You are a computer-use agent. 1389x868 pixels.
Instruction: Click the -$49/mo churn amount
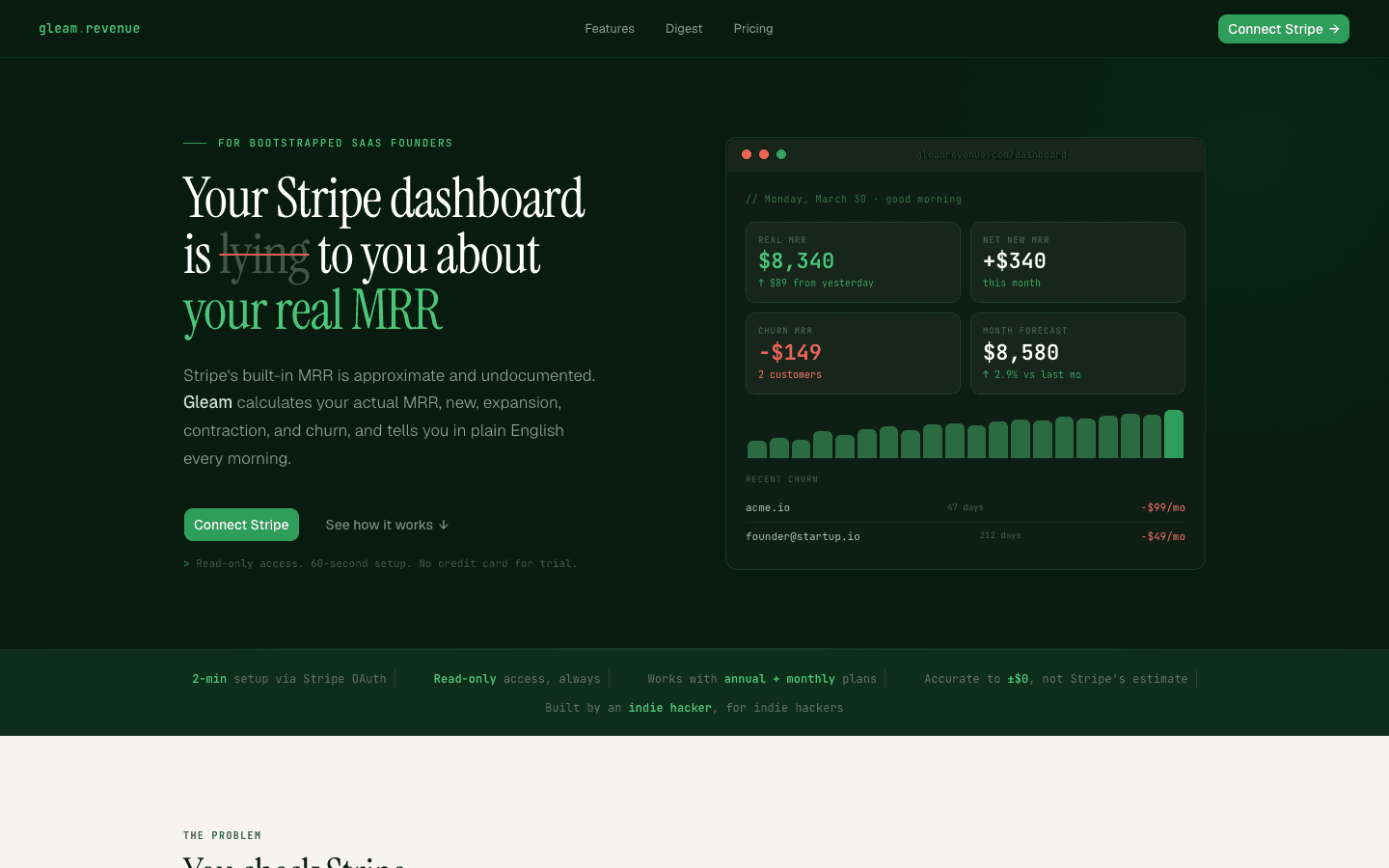pyautogui.click(x=1163, y=536)
